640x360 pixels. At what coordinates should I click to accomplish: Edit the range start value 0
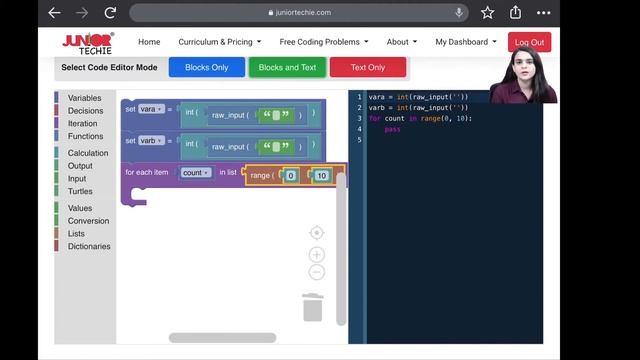(291, 176)
